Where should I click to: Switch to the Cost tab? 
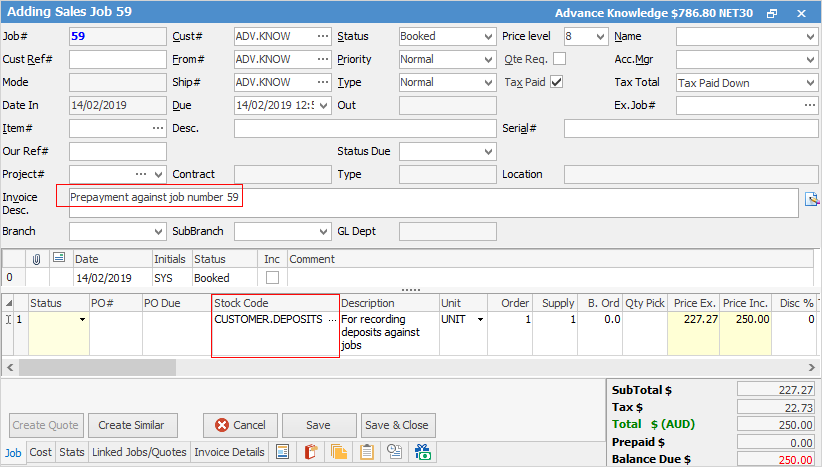coord(41,453)
